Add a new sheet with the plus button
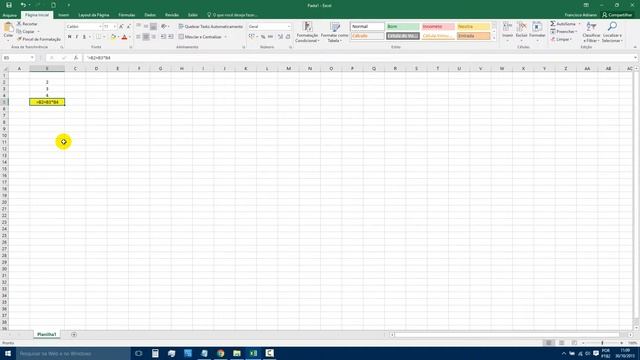 click(x=74, y=334)
